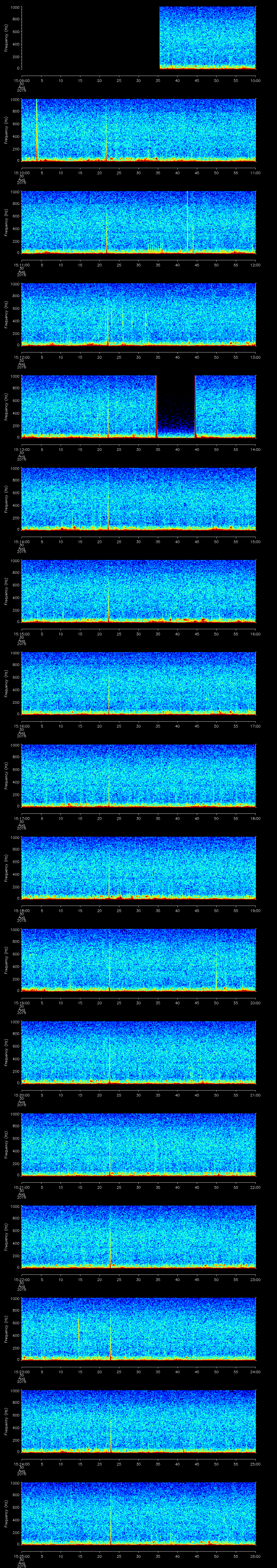The height and width of the screenshot is (1568, 277).
Task: Click the second 35 tick label under 15:13:00 panel
Action: pyautogui.click(x=158, y=450)
